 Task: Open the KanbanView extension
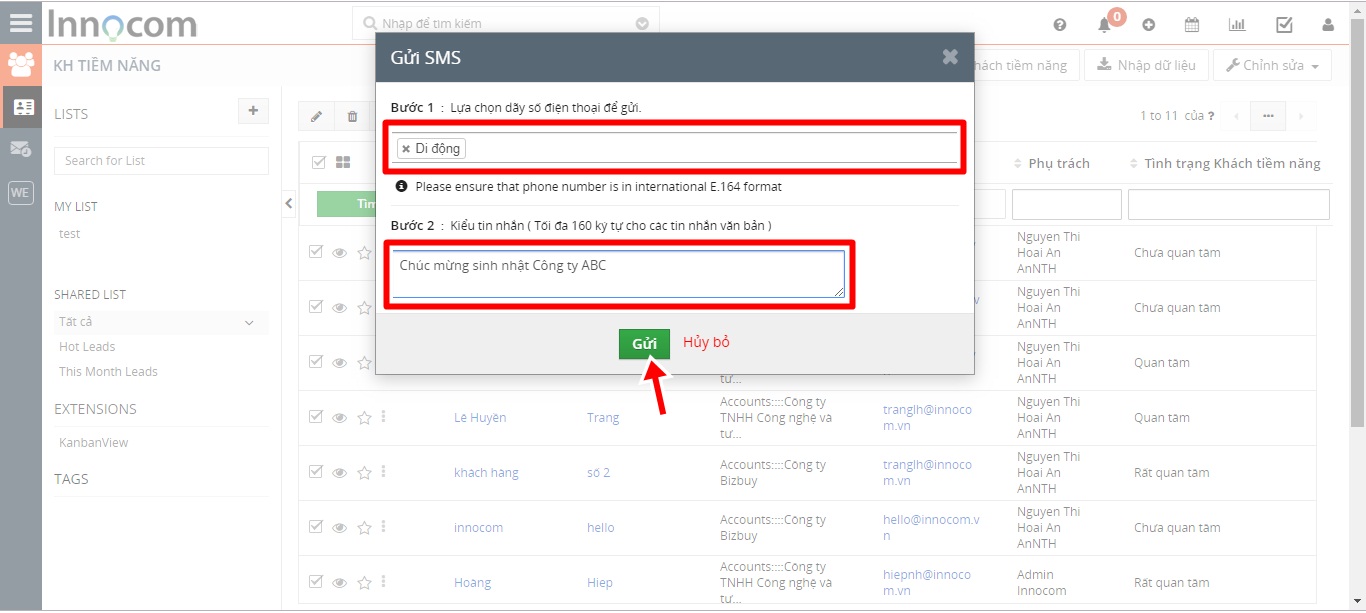click(94, 443)
